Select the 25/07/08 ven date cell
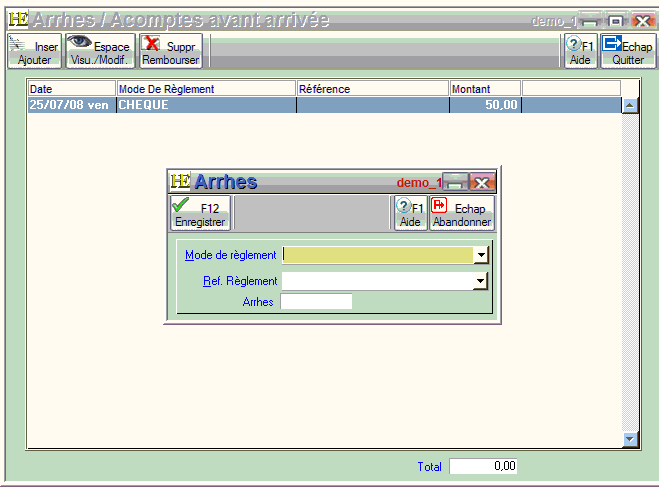The height and width of the screenshot is (487, 659). click(x=71, y=105)
